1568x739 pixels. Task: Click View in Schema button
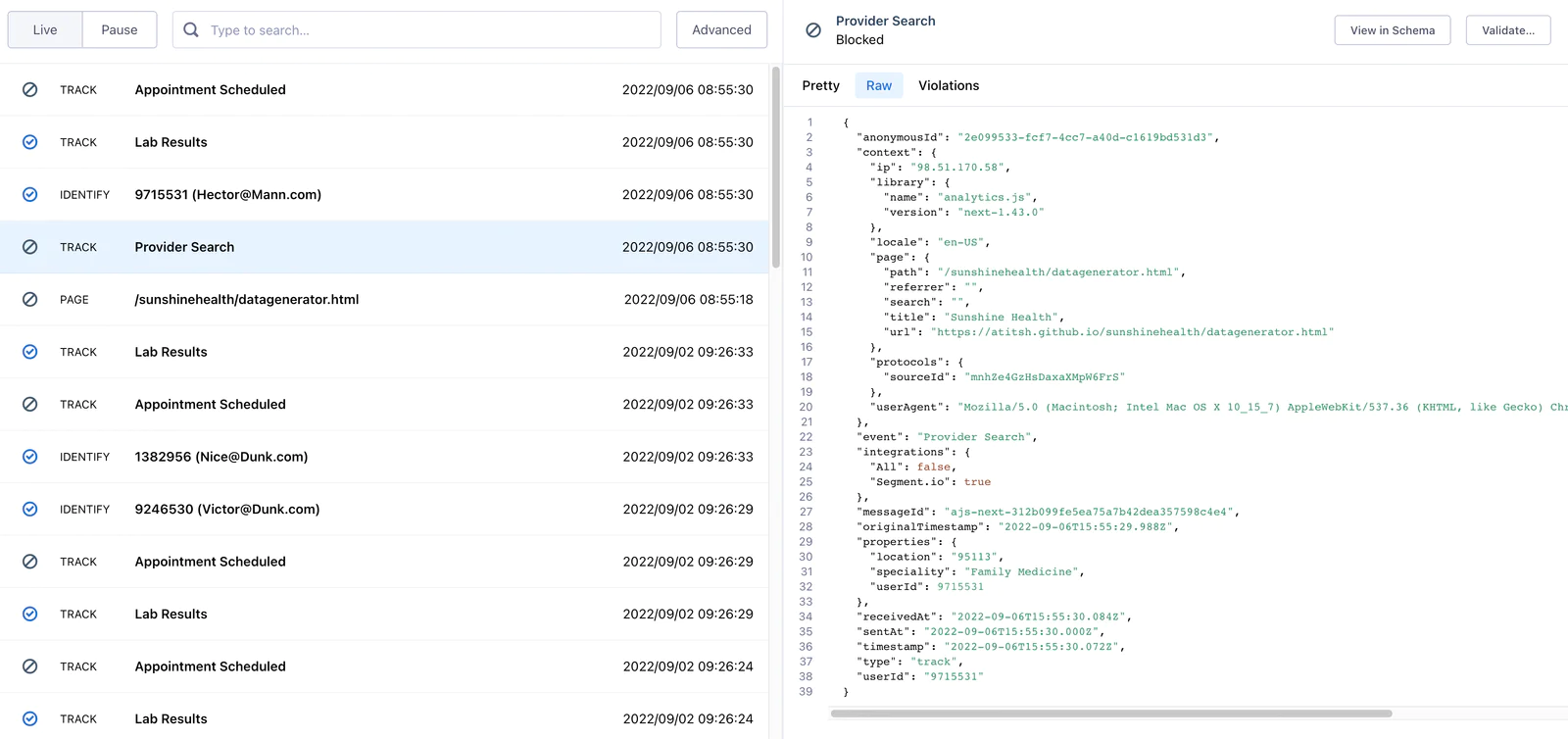(1392, 30)
